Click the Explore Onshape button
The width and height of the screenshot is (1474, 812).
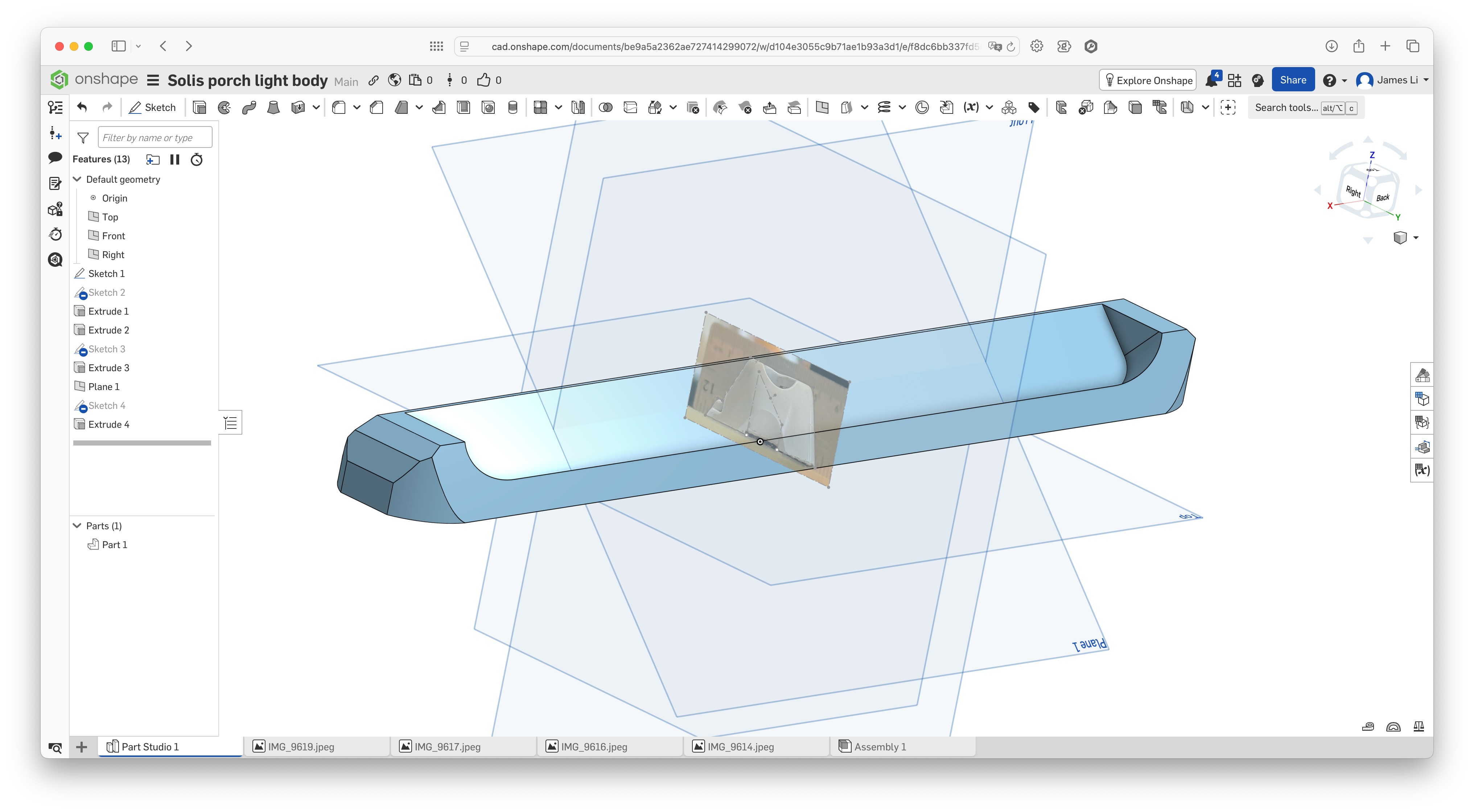coord(1148,80)
